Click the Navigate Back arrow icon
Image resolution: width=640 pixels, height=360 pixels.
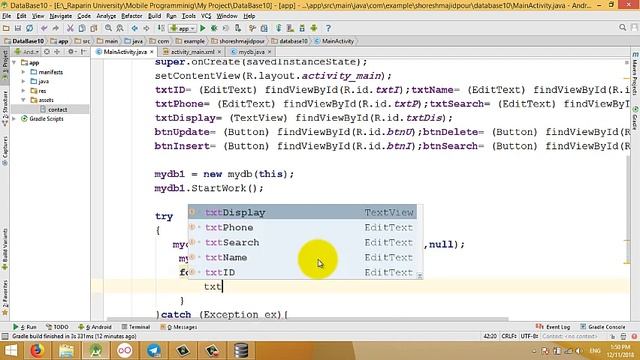134,28
